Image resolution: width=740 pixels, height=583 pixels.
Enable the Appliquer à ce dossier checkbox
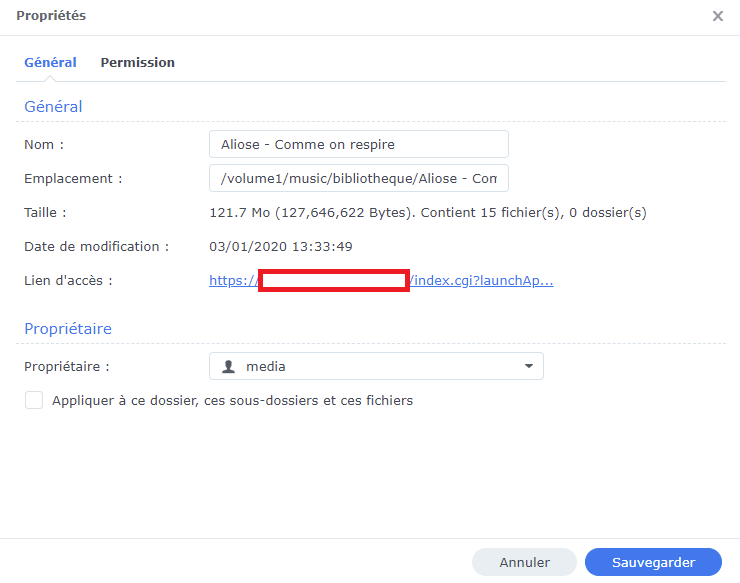tap(34, 401)
